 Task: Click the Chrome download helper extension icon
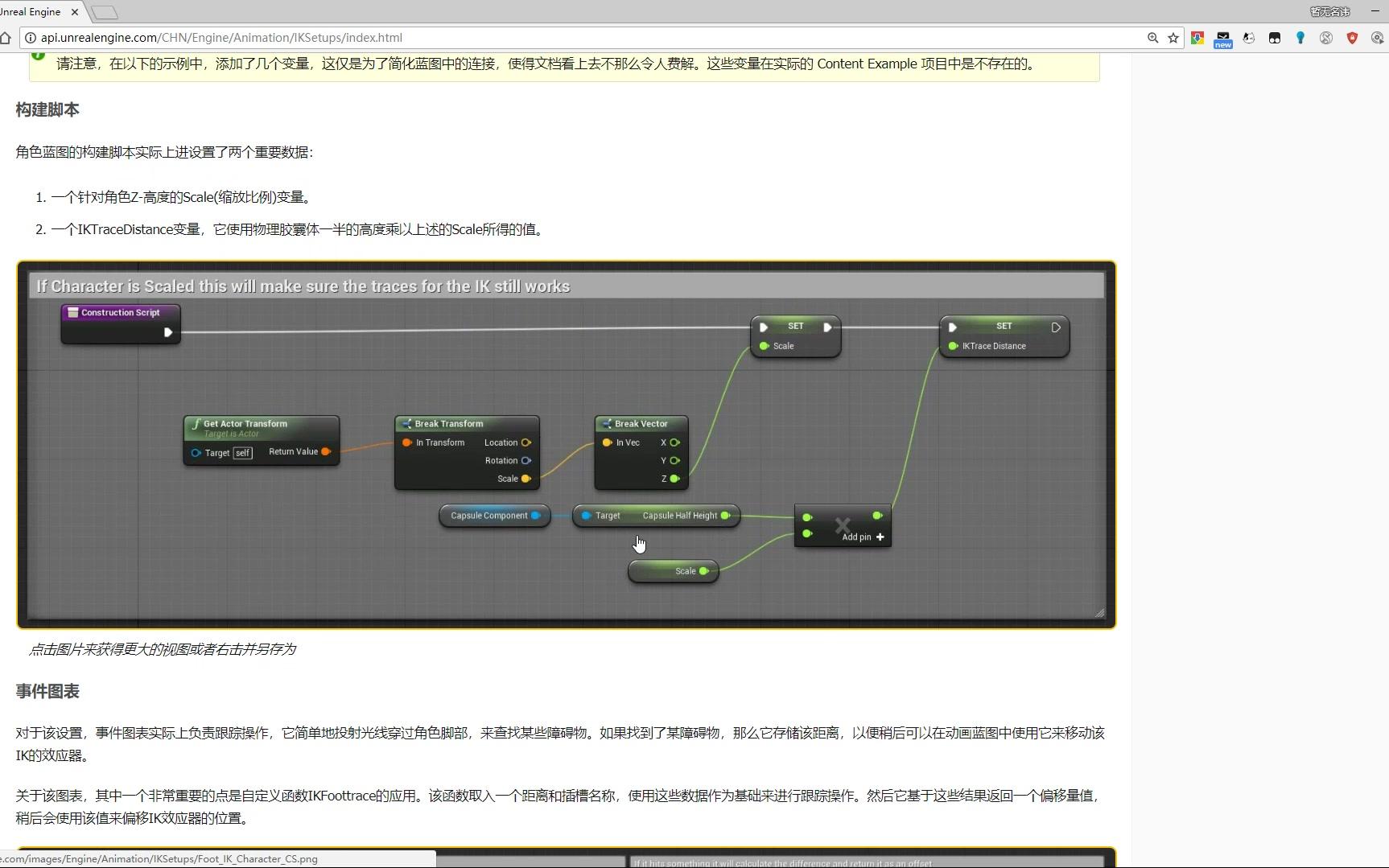tap(1197, 37)
